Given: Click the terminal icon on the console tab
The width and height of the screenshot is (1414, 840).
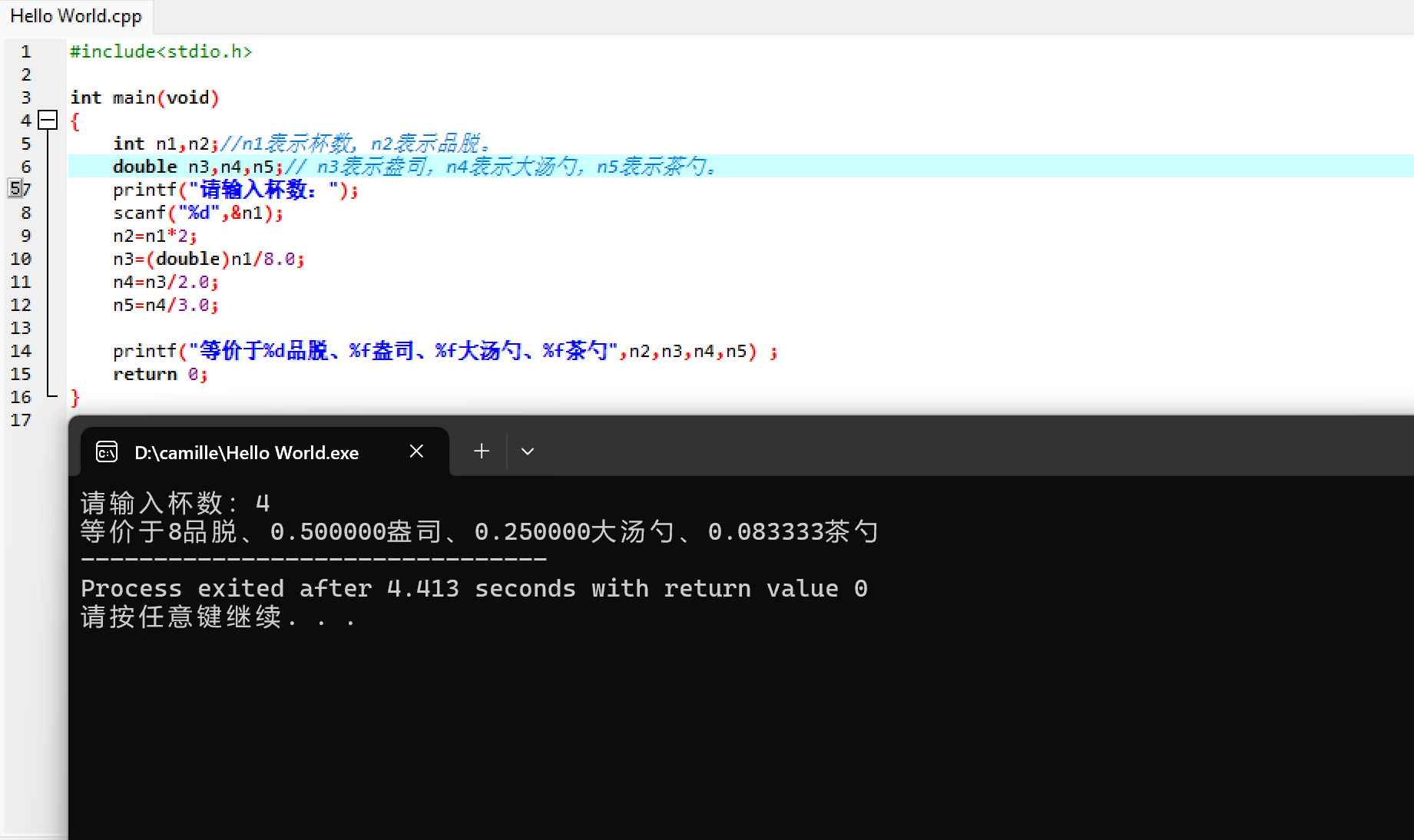Looking at the screenshot, I should [107, 452].
